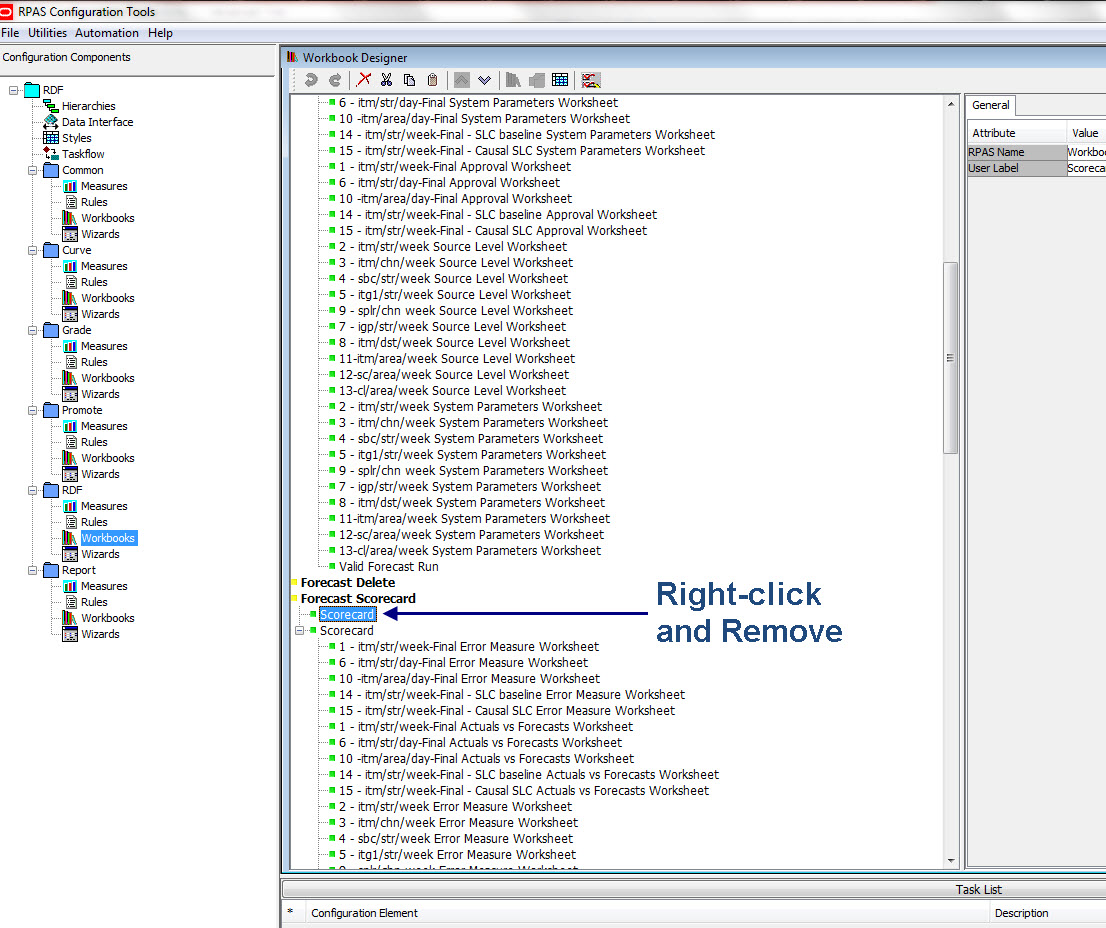Screen dimensions: 1106x928
Task: Open the Automation menu
Action: point(107,33)
